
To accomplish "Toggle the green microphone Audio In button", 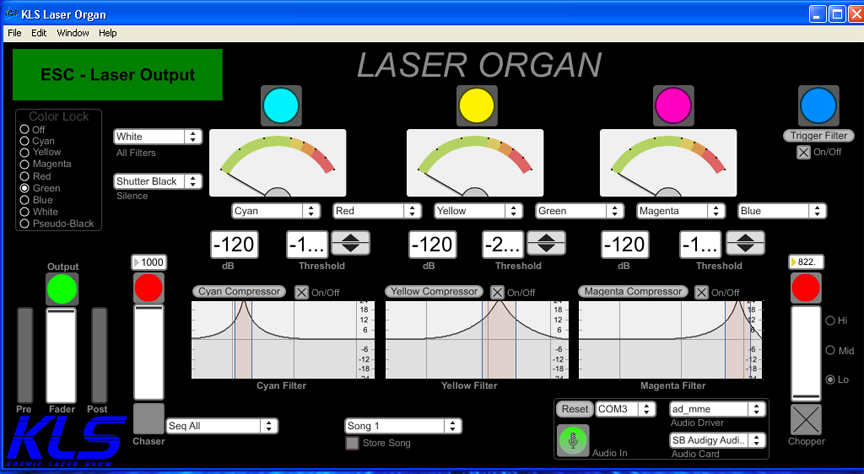I will coord(574,439).
